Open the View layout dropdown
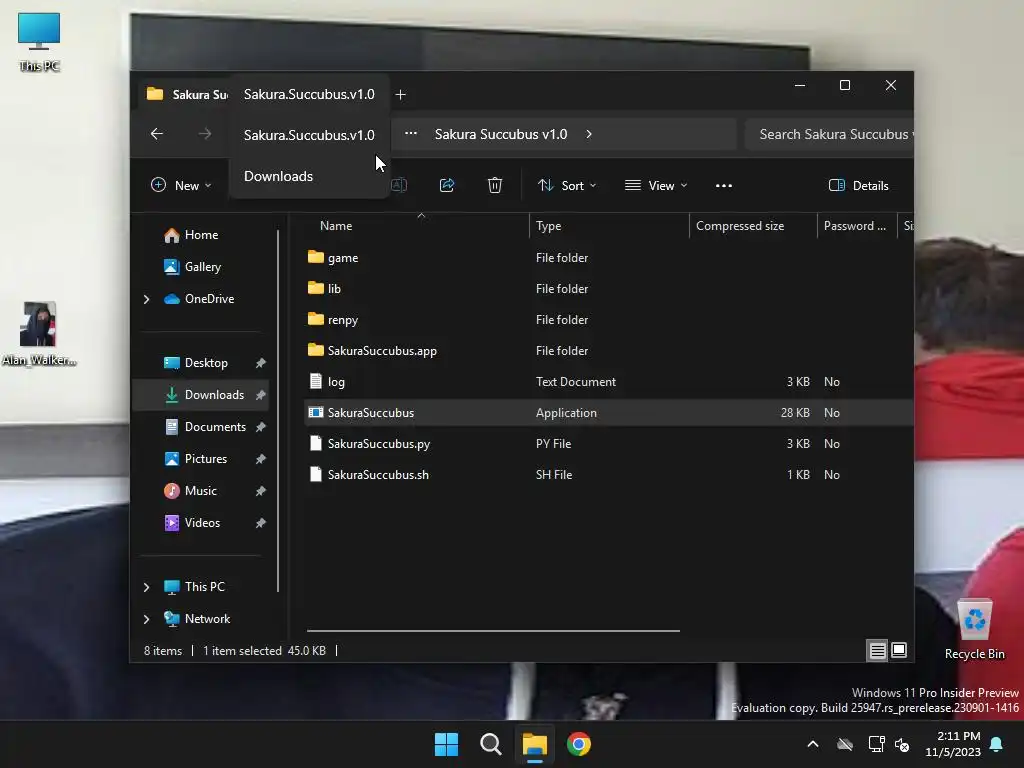This screenshot has height=768, width=1024. click(x=656, y=185)
